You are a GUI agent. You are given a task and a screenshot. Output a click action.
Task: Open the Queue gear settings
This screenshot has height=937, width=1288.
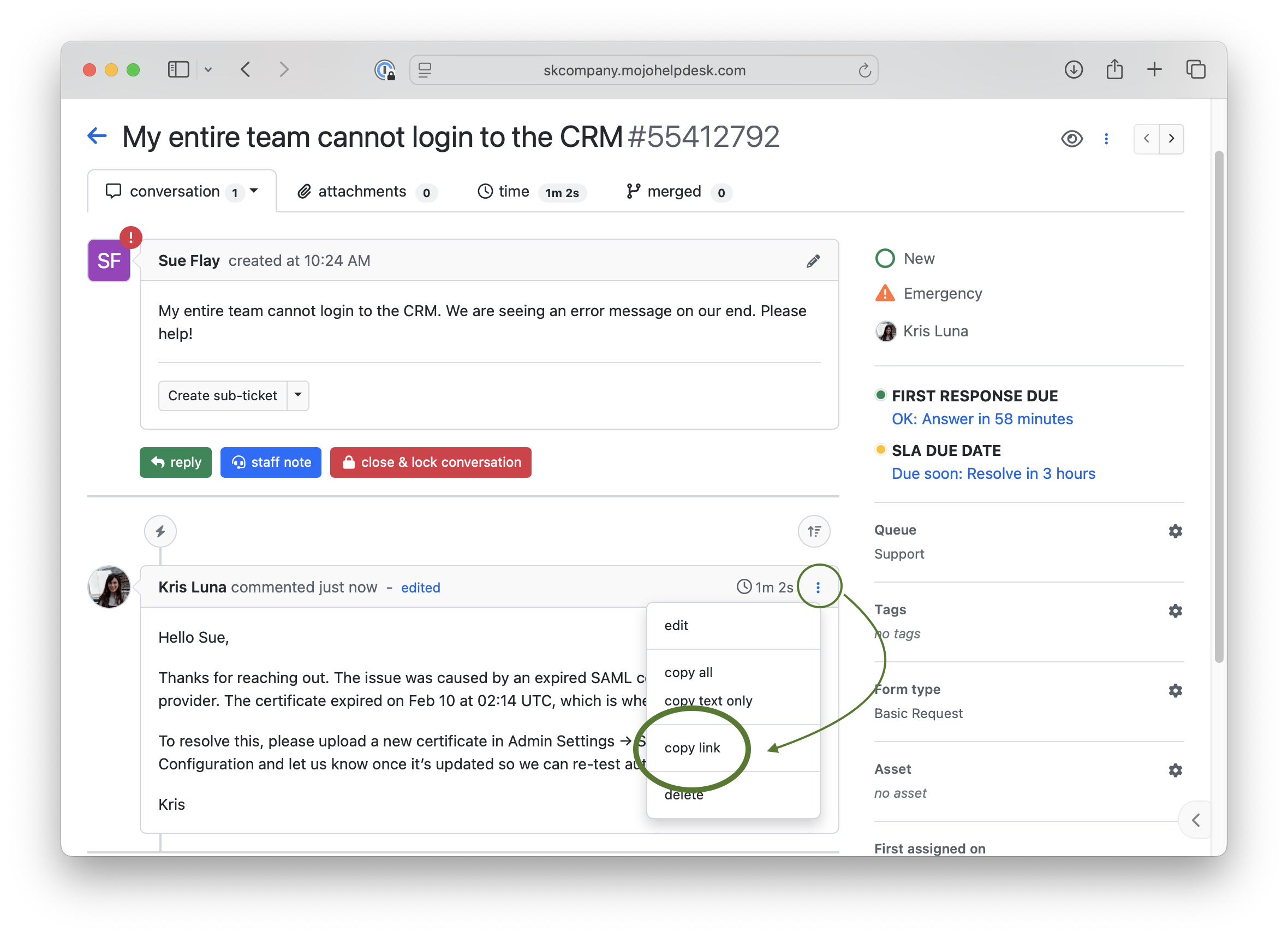tap(1175, 531)
